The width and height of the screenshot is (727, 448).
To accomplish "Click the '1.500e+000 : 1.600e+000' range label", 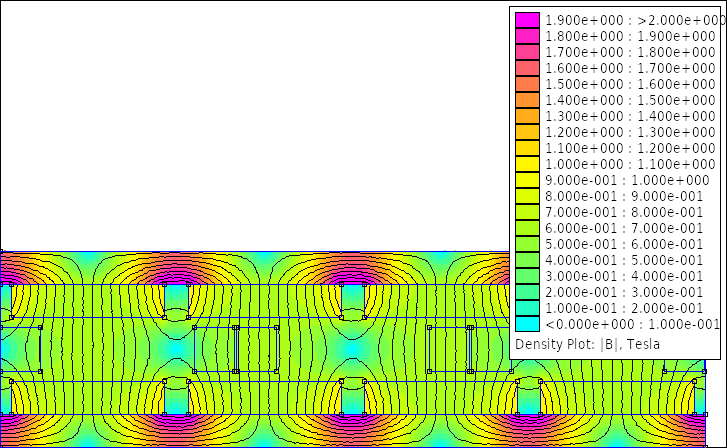I will [630, 84].
